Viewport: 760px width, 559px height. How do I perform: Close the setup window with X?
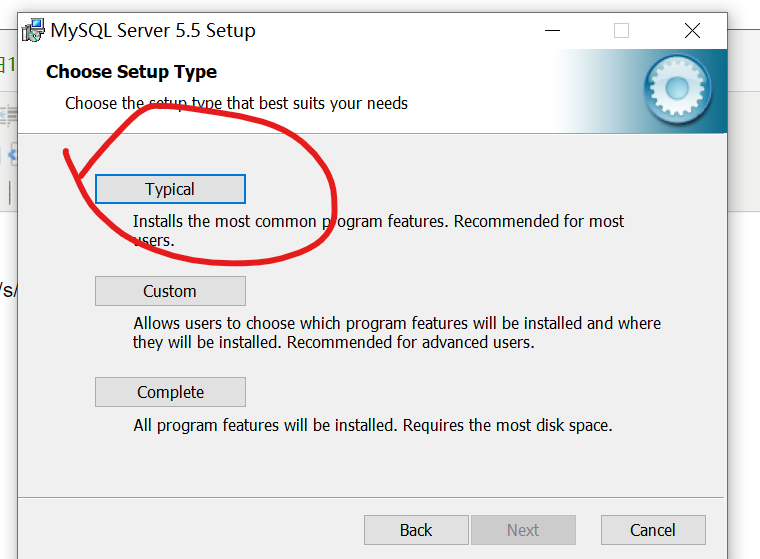tap(692, 31)
